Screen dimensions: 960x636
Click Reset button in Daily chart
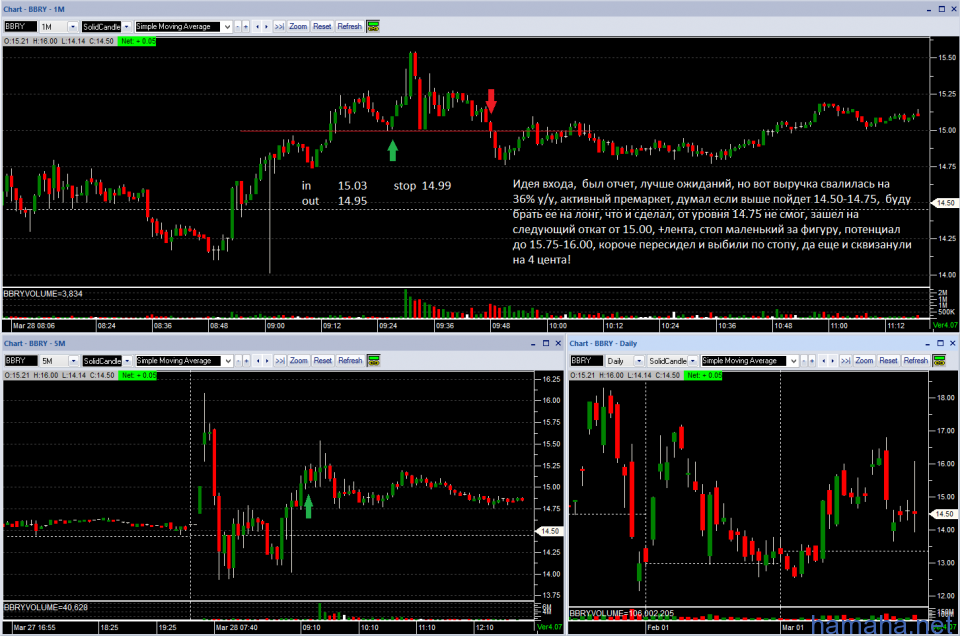point(888,361)
